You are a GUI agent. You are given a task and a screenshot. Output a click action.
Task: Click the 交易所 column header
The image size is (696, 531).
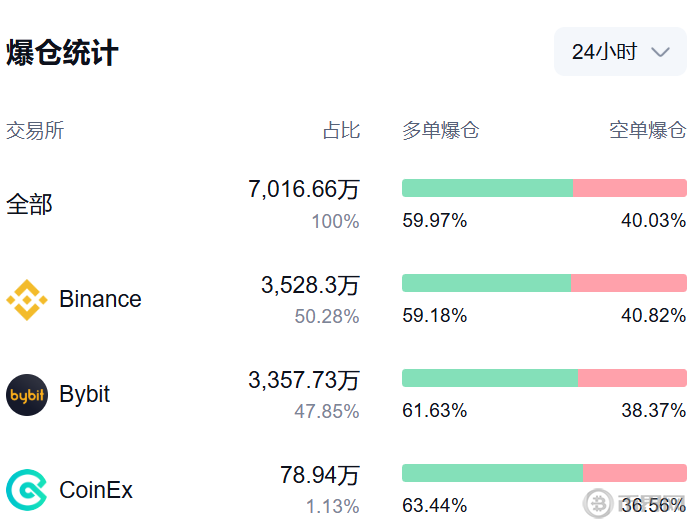tap(35, 130)
